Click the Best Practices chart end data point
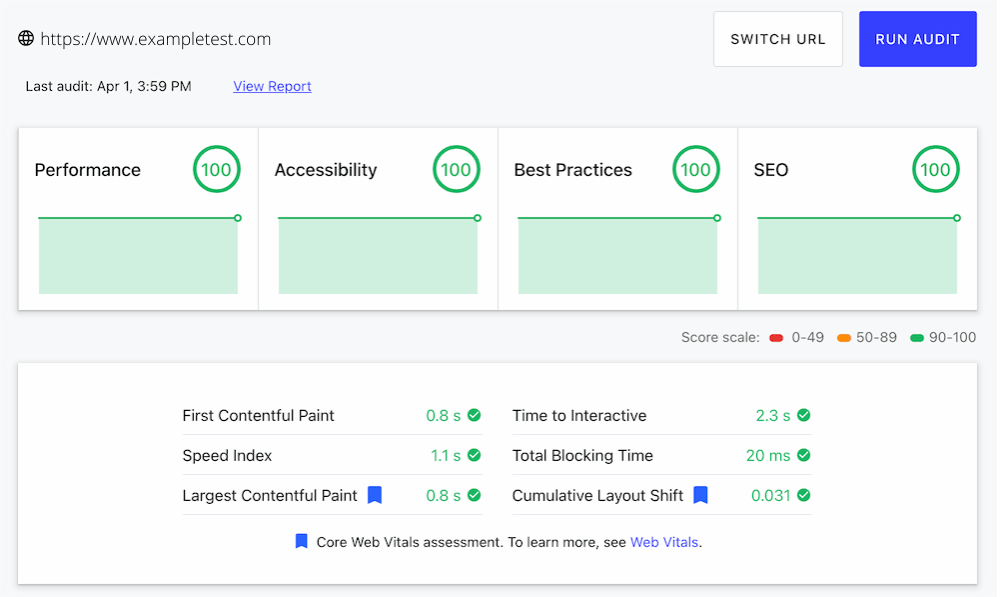Image resolution: width=1000 pixels, height=597 pixels. (717, 218)
